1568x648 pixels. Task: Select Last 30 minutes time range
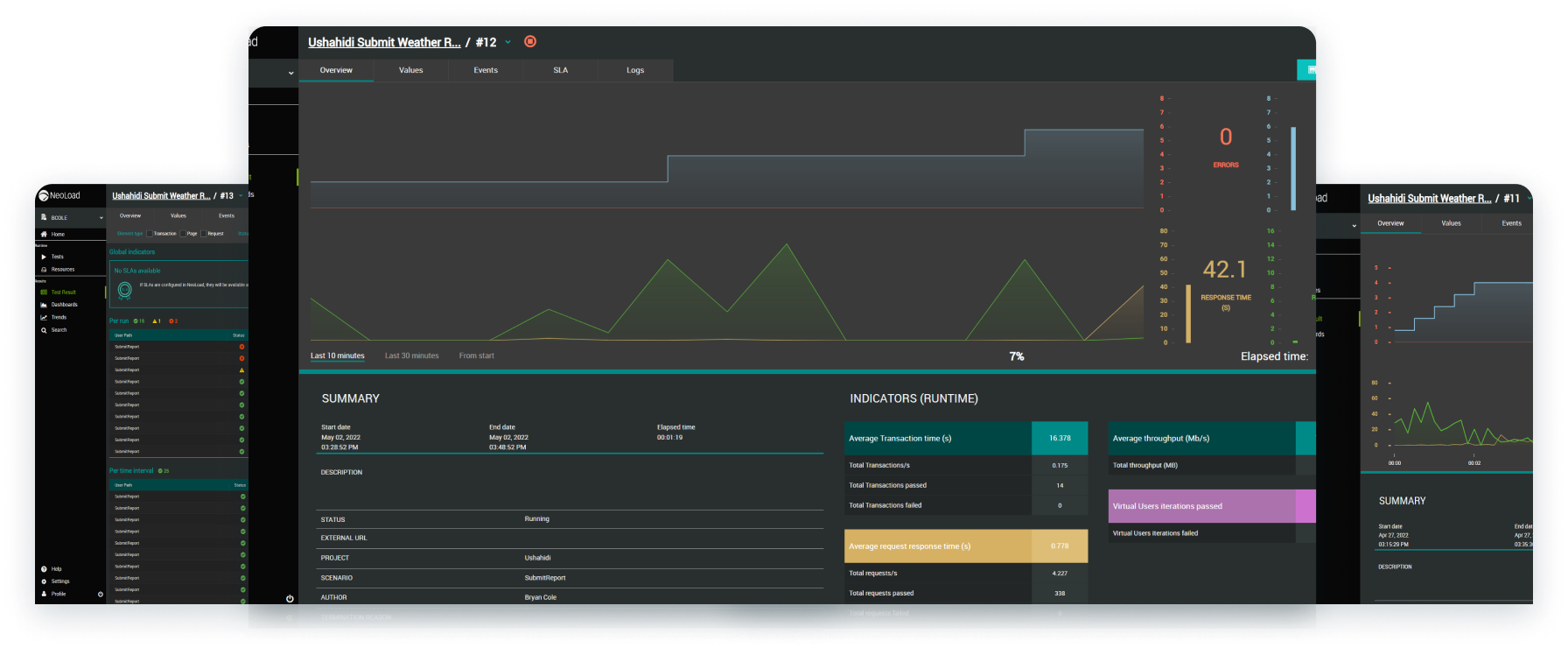click(411, 356)
